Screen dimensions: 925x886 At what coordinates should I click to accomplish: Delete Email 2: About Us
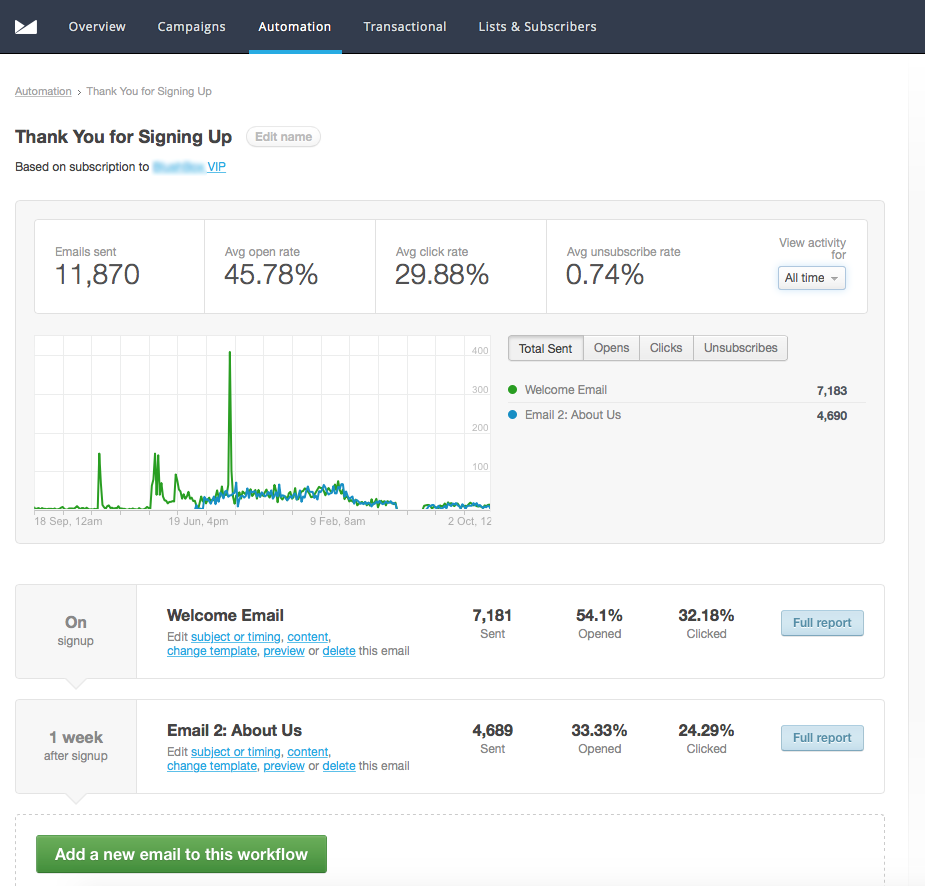339,766
